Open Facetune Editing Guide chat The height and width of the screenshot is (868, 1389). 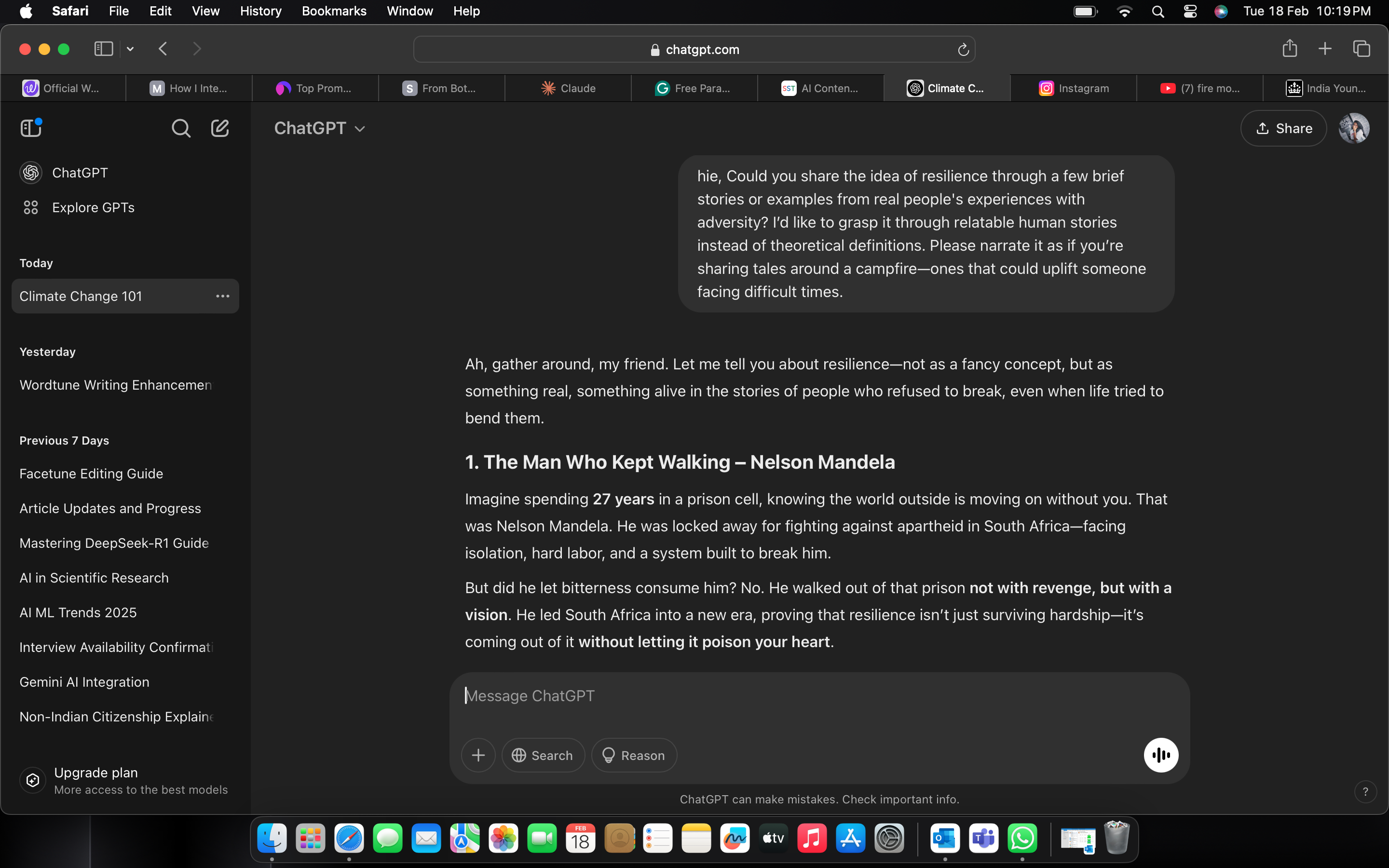(125, 474)
